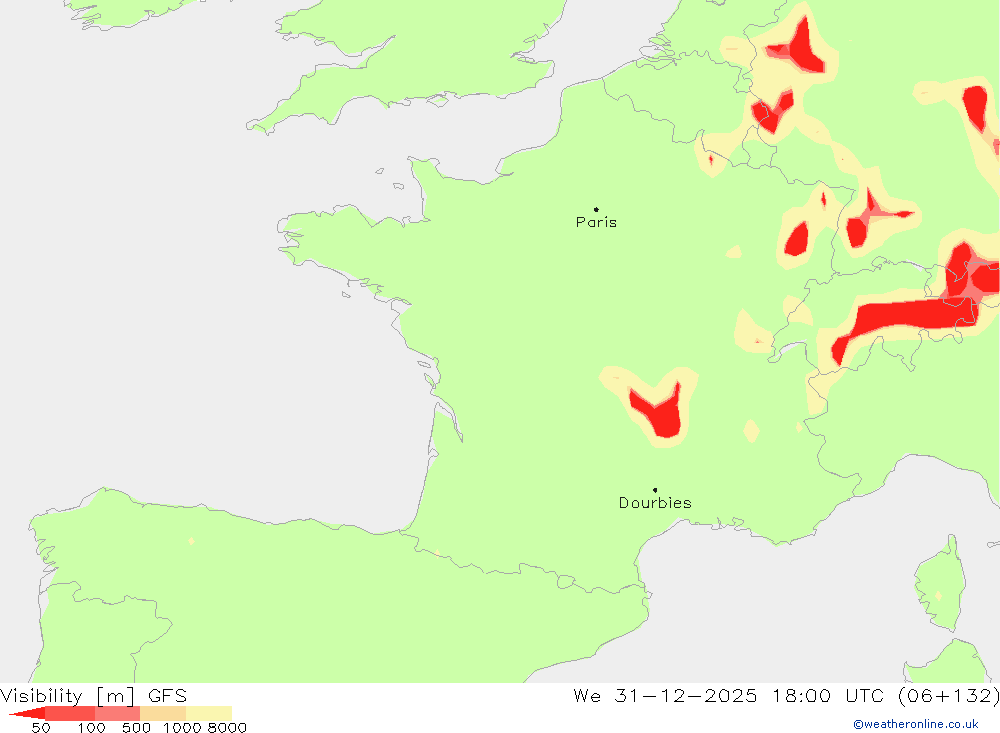1000x733 pixels.
Task: Click the legend swatch between 50 and 100
Action: 70,713
